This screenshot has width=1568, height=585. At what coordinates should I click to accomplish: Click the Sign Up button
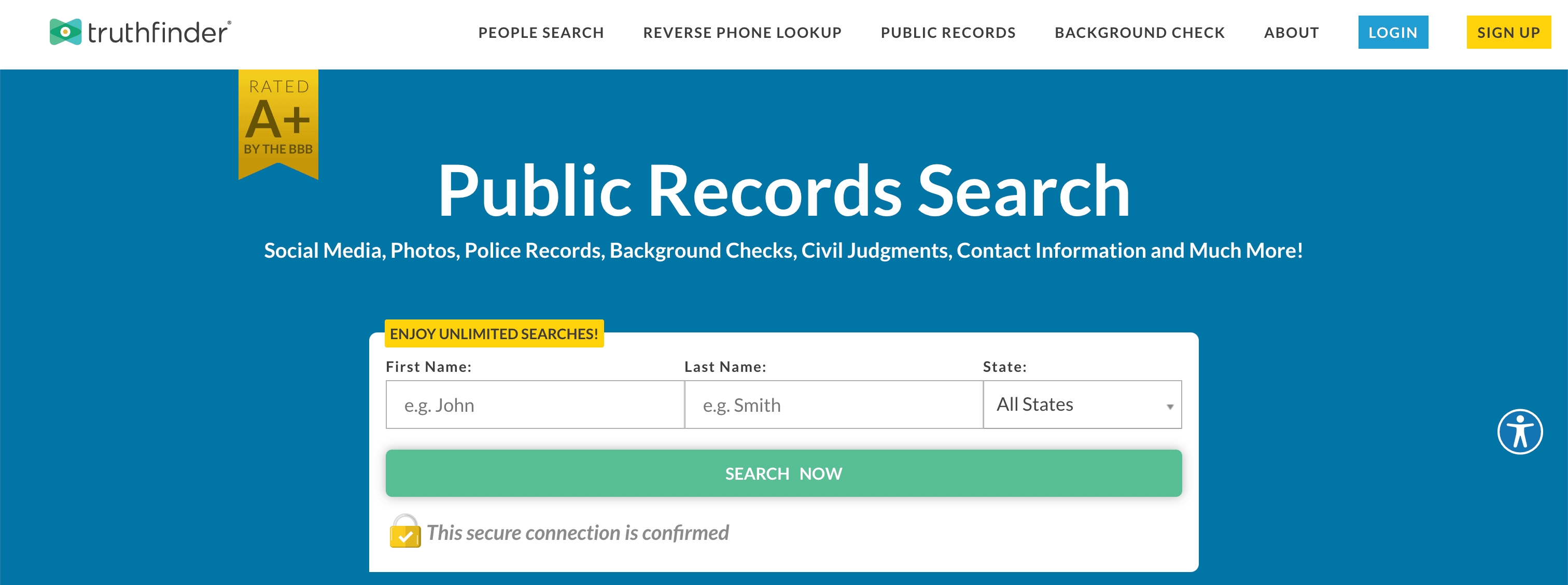click(x=1508, y=32)
